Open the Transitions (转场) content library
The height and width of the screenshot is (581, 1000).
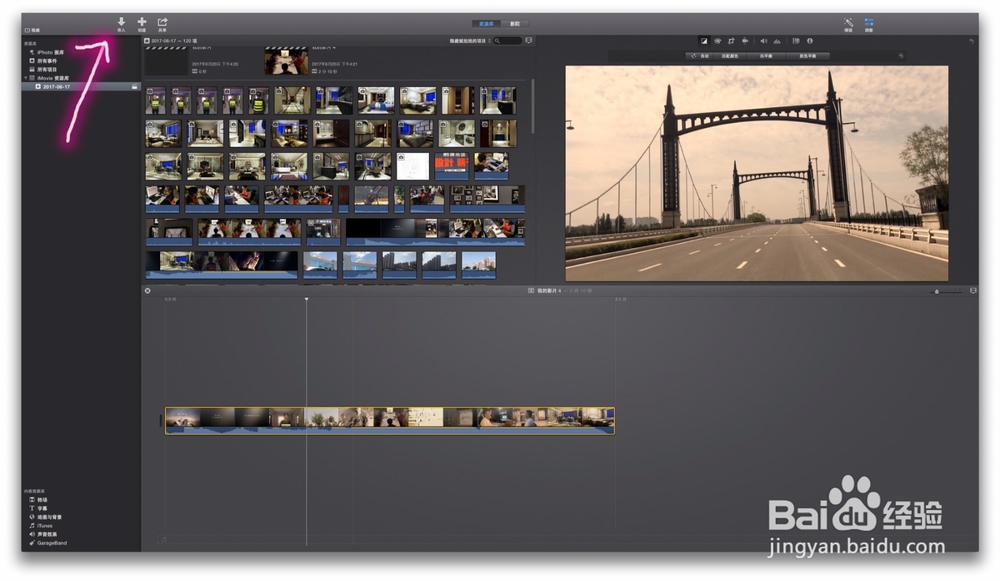click(x=38, y=500)
